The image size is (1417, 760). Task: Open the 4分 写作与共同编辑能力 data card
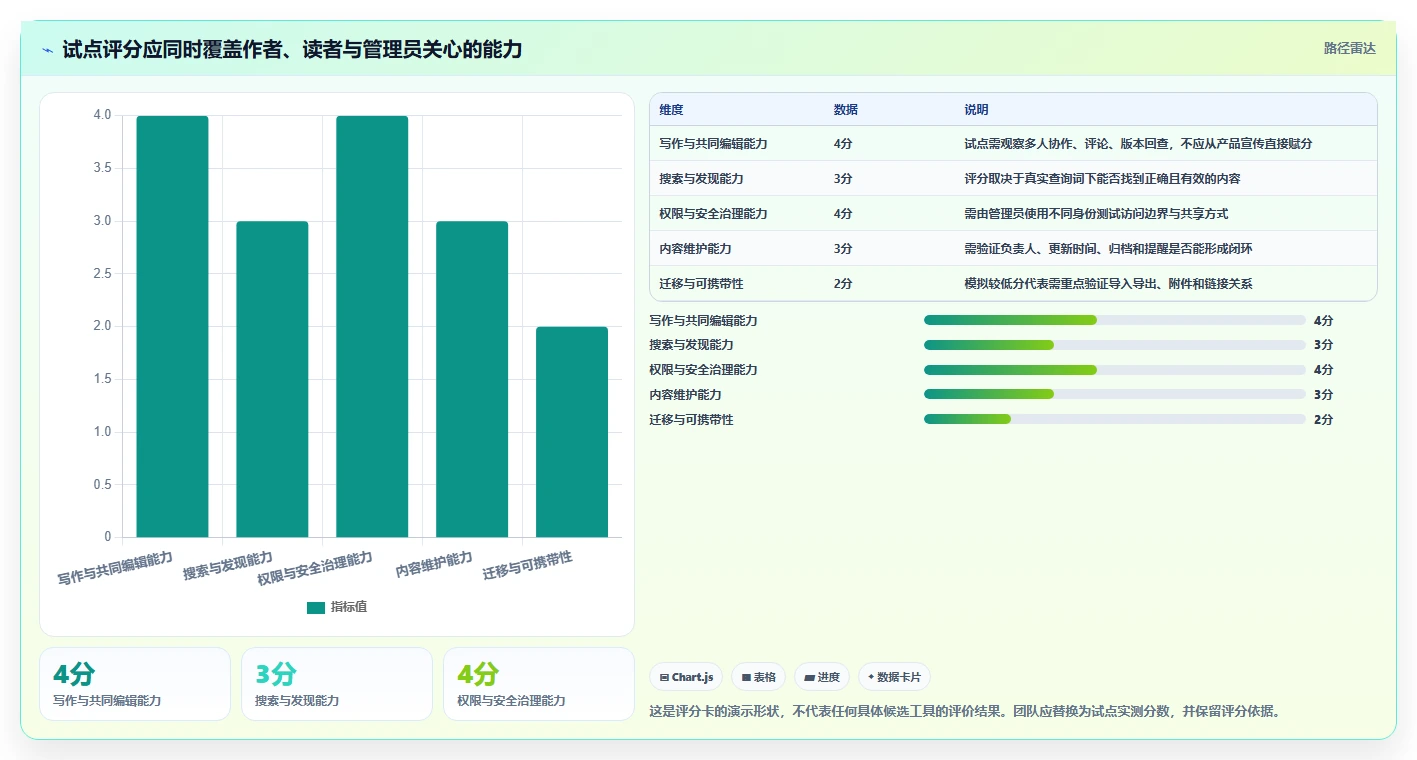[135, 684]
